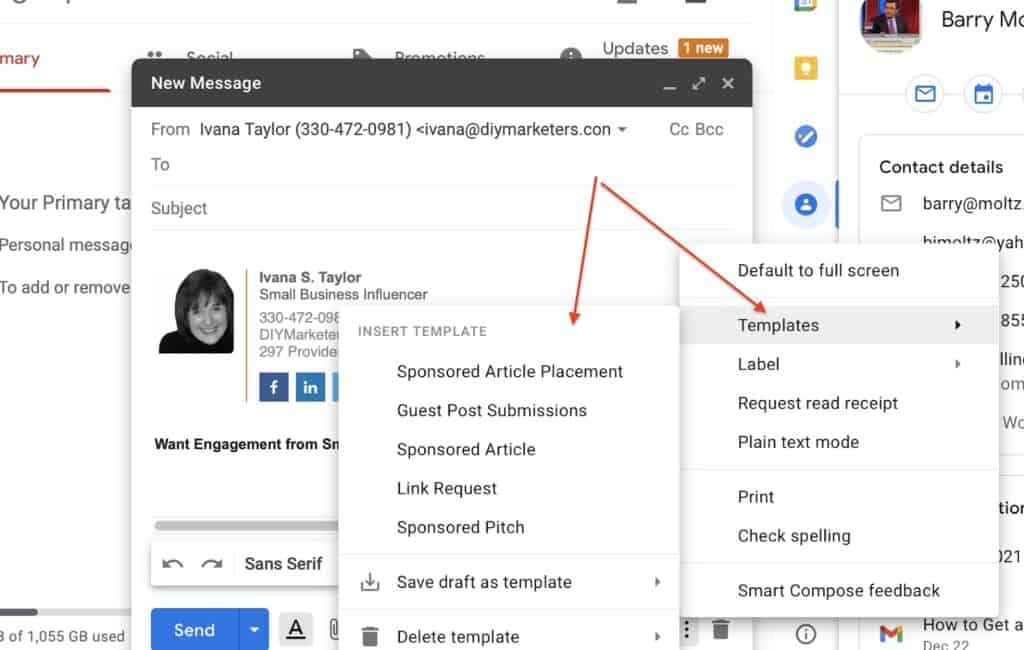Screen dimensions: 1024x650
Task: Open Google Keep side panel icon
Action: (x=805, y=68)
